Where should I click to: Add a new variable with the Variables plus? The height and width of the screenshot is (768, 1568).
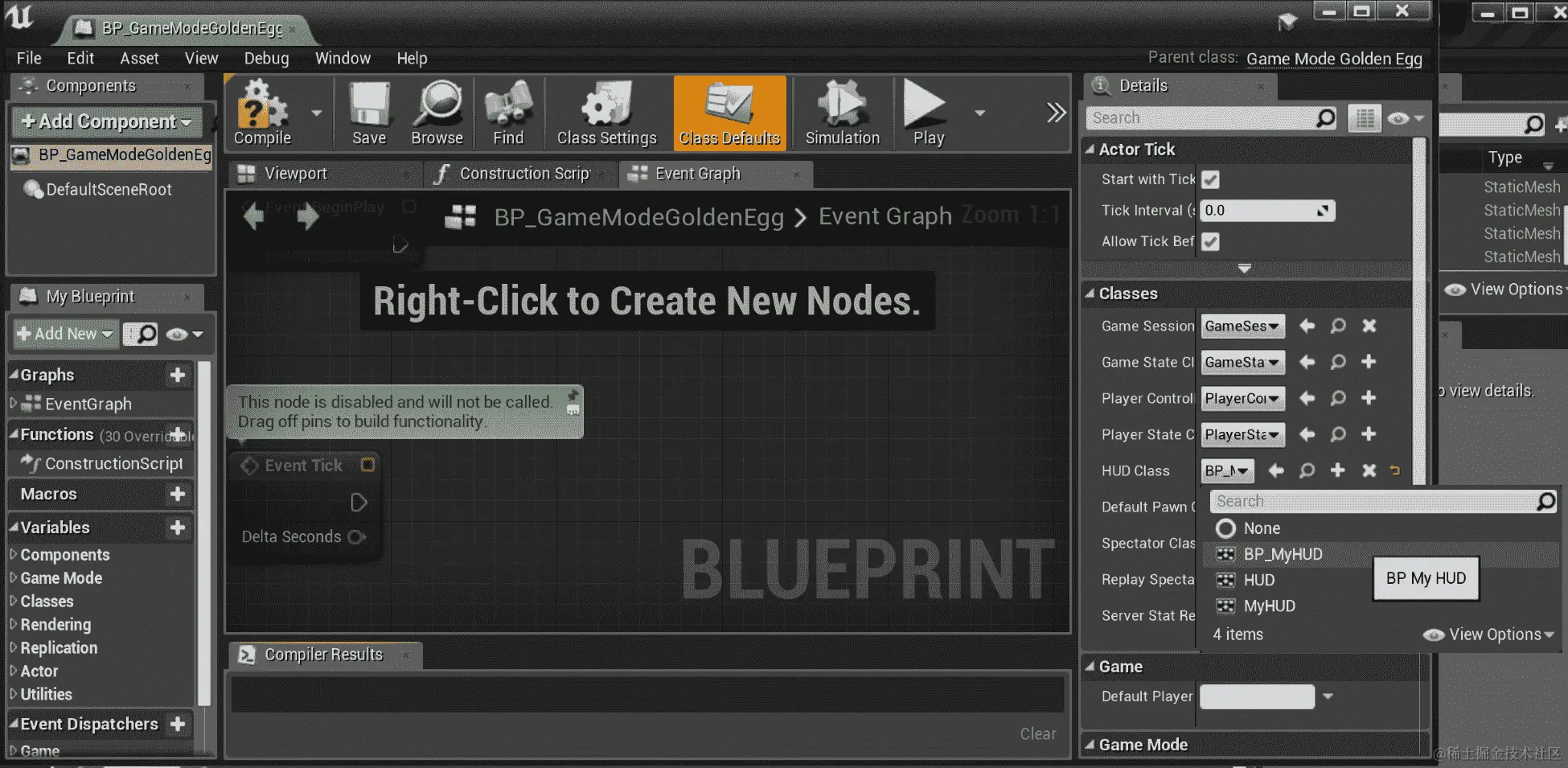coord(178,528)
